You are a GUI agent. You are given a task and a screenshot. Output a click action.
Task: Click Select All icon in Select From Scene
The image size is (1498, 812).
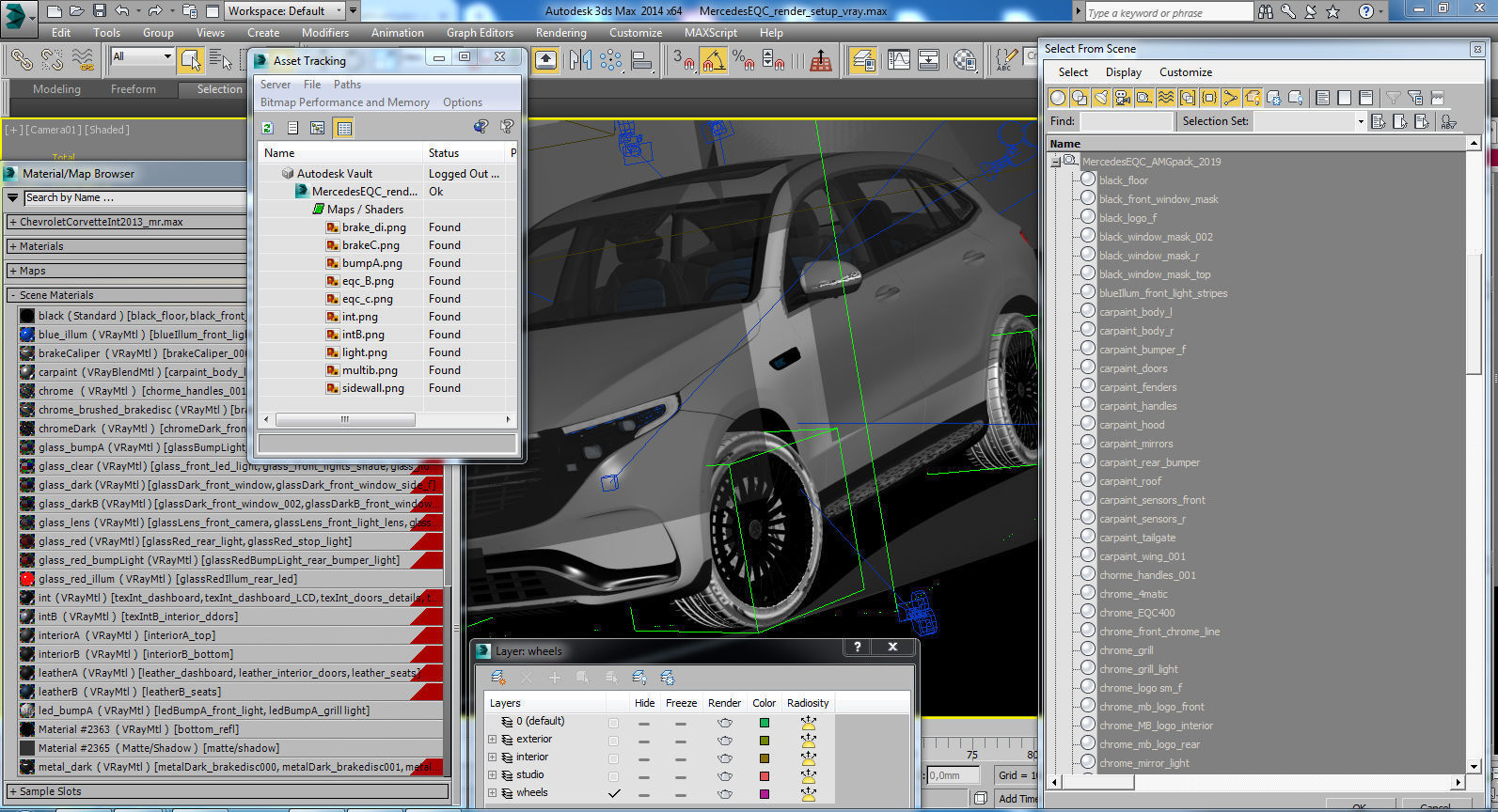(x=1322, y=97)
